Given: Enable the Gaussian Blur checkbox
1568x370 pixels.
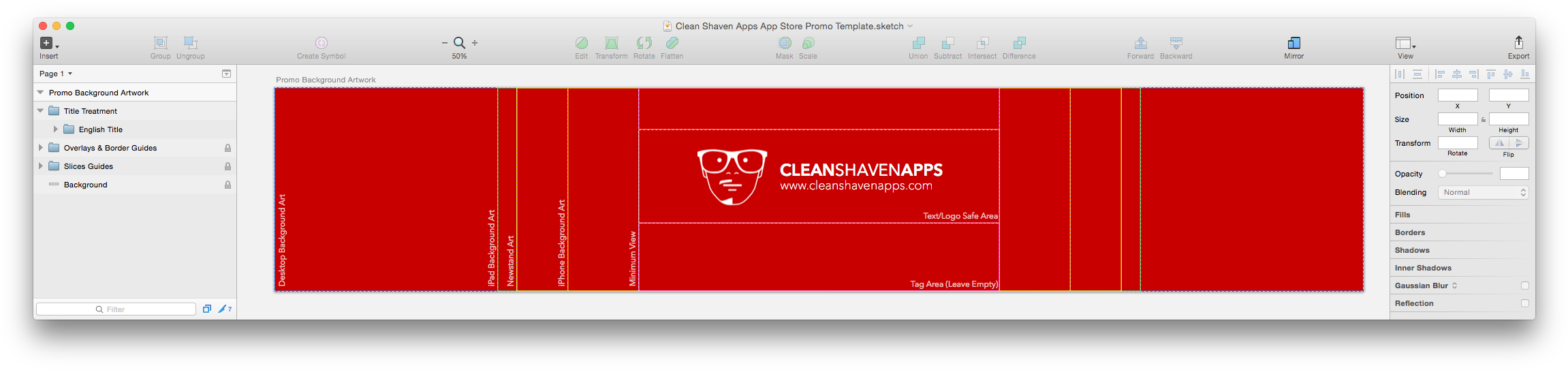Looking at the screenshot, I should 1525,286.
